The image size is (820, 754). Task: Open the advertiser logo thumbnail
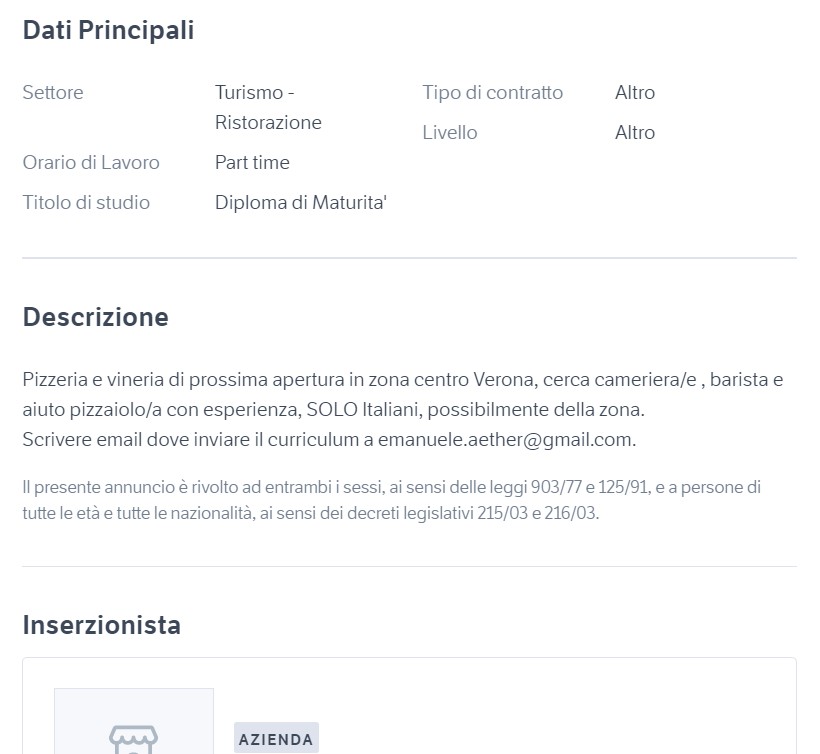click(x=134, y=721)
